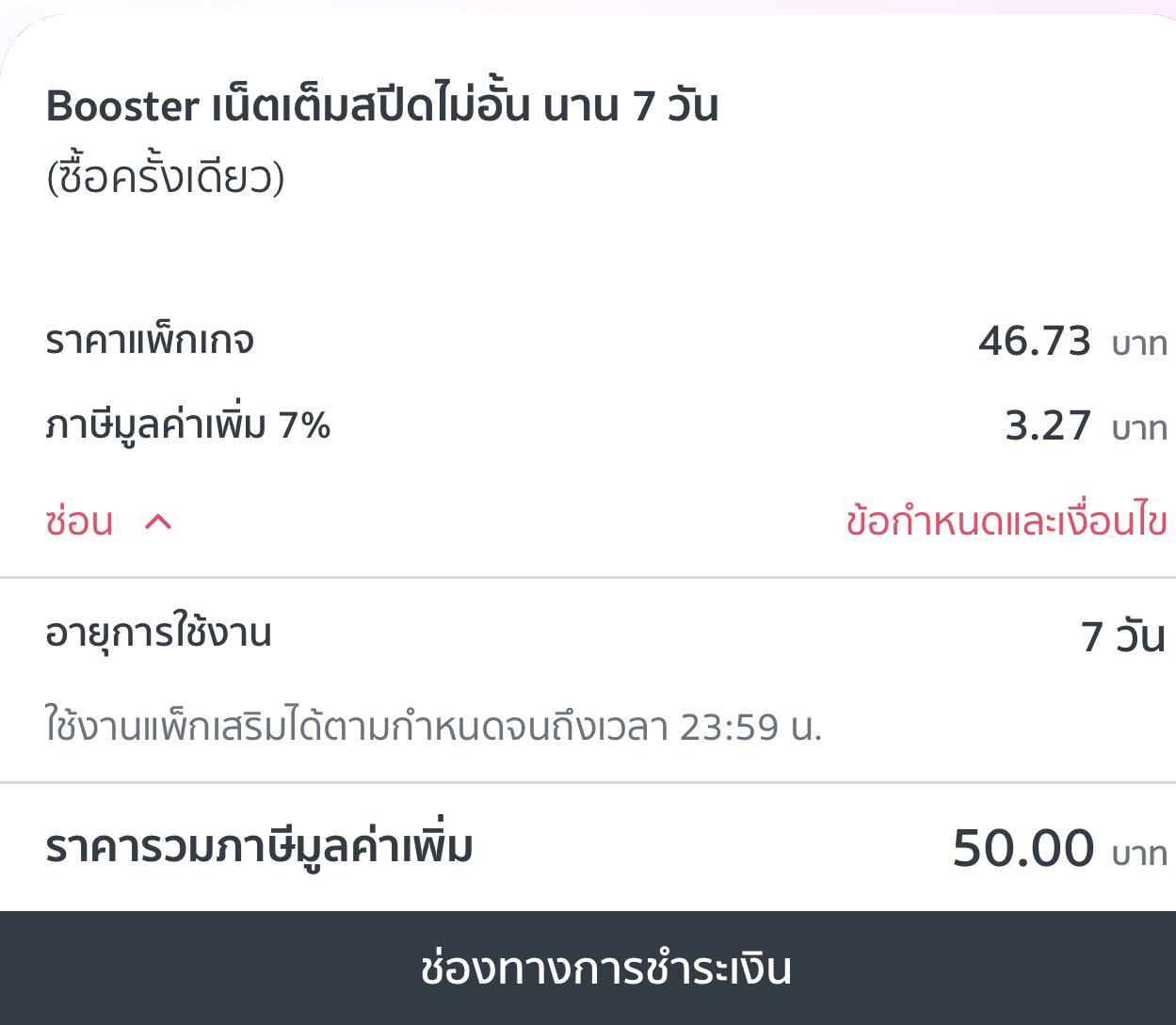Viewport: 1176px width, 1025px height.
Task: Click the บาท unit beside 50.00
Action: click(1139, 855)
